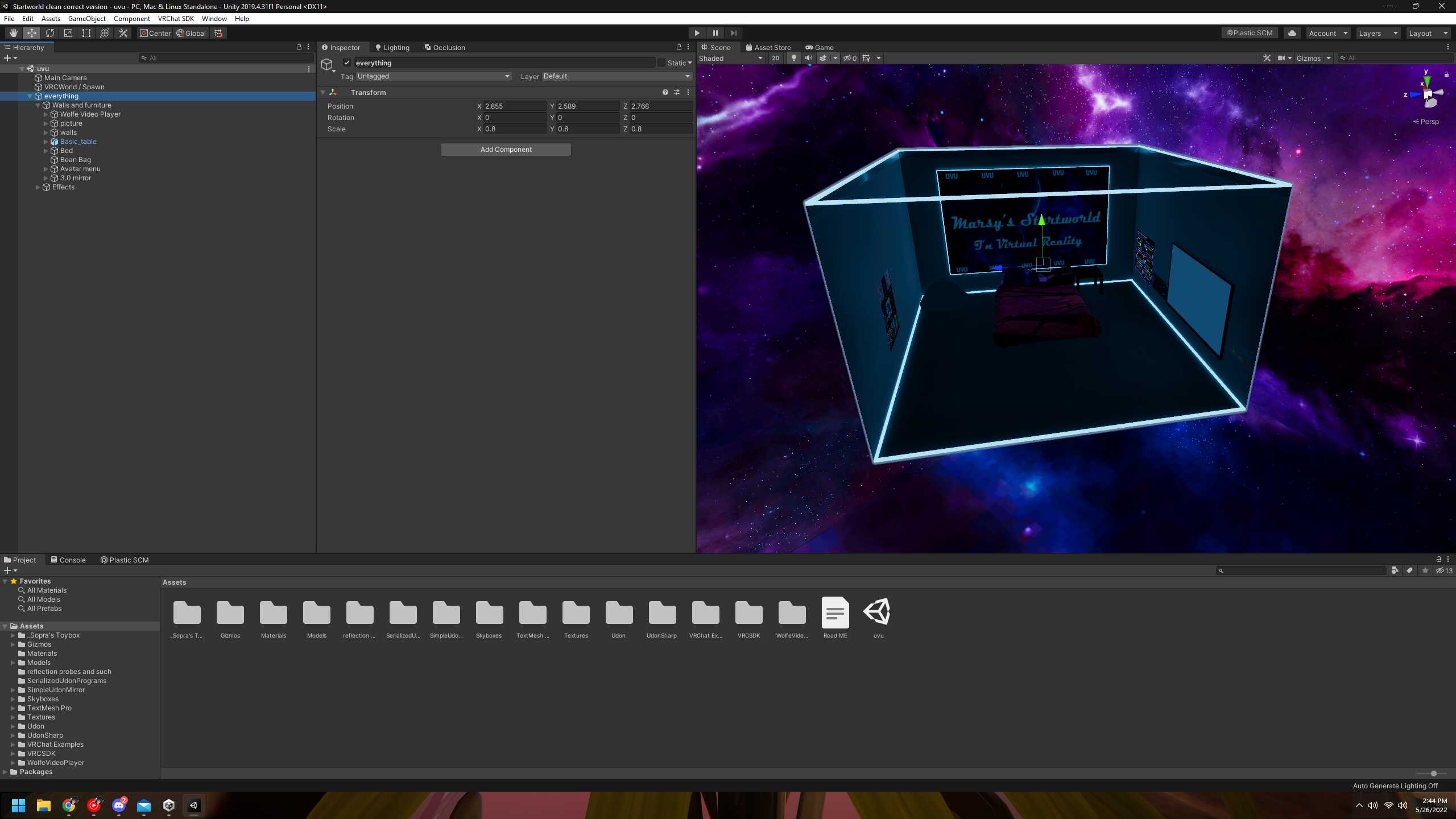Select the Hand tool in toolbar
The image size is (1456, 819).
(13, 33)
